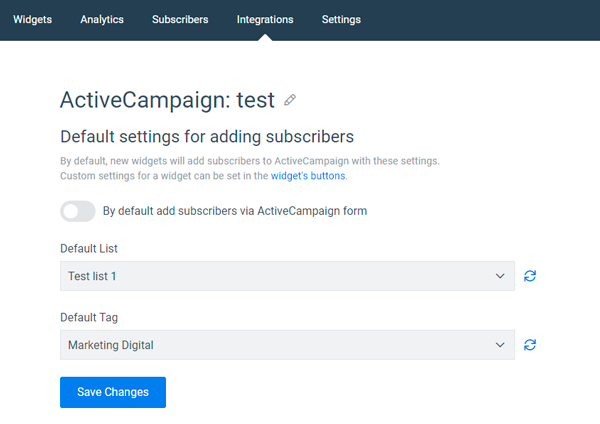Image resolution: width=600 pixels, height=424 pixels.
Task: Click the ActiveCampaign: test heading
Action: click(x=167, y=100)
